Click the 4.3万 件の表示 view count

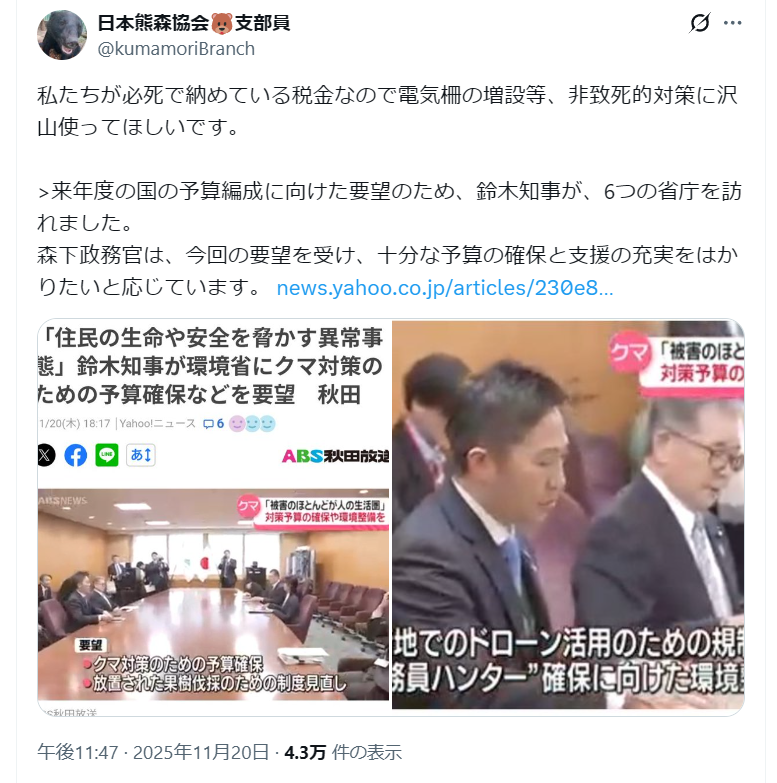pyautogui.click(x=343, y=752)
